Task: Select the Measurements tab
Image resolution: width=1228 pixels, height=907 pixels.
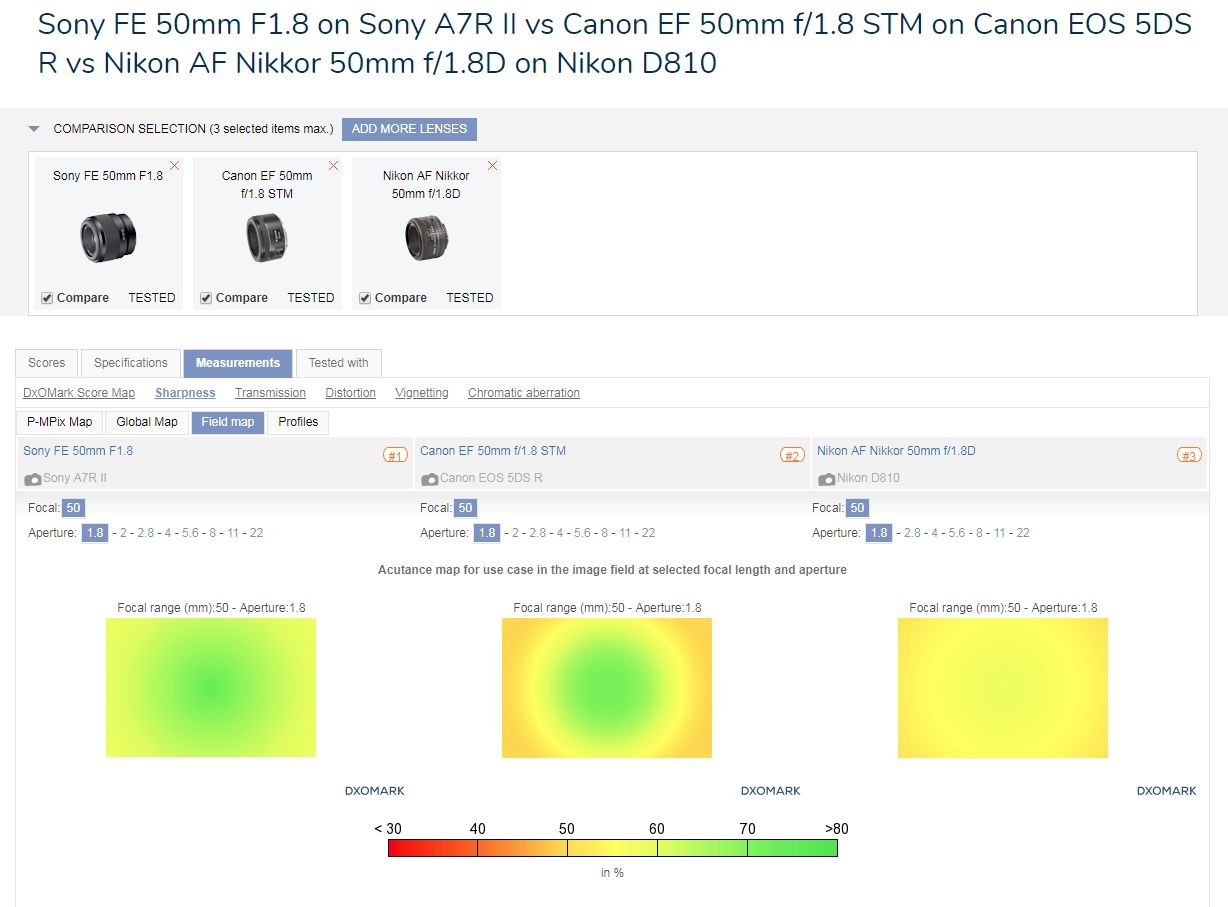Action: 238,363
